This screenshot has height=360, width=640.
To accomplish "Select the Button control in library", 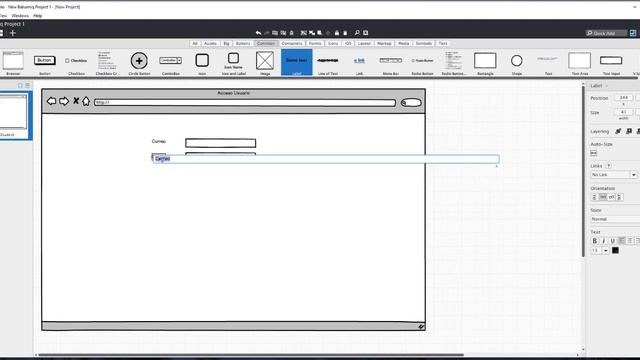I will click(x=44, y=63).
